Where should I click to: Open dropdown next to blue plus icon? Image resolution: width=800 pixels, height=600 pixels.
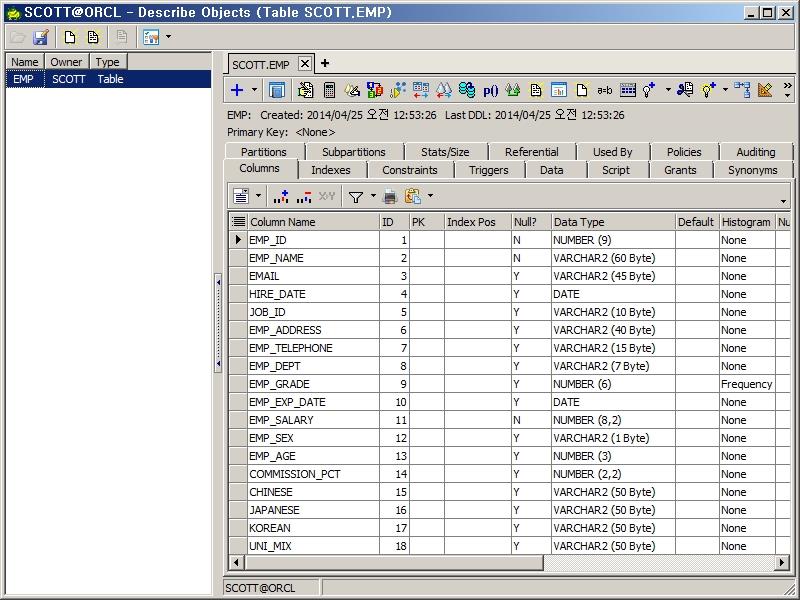pyautogui.click(x=254, y=90)
